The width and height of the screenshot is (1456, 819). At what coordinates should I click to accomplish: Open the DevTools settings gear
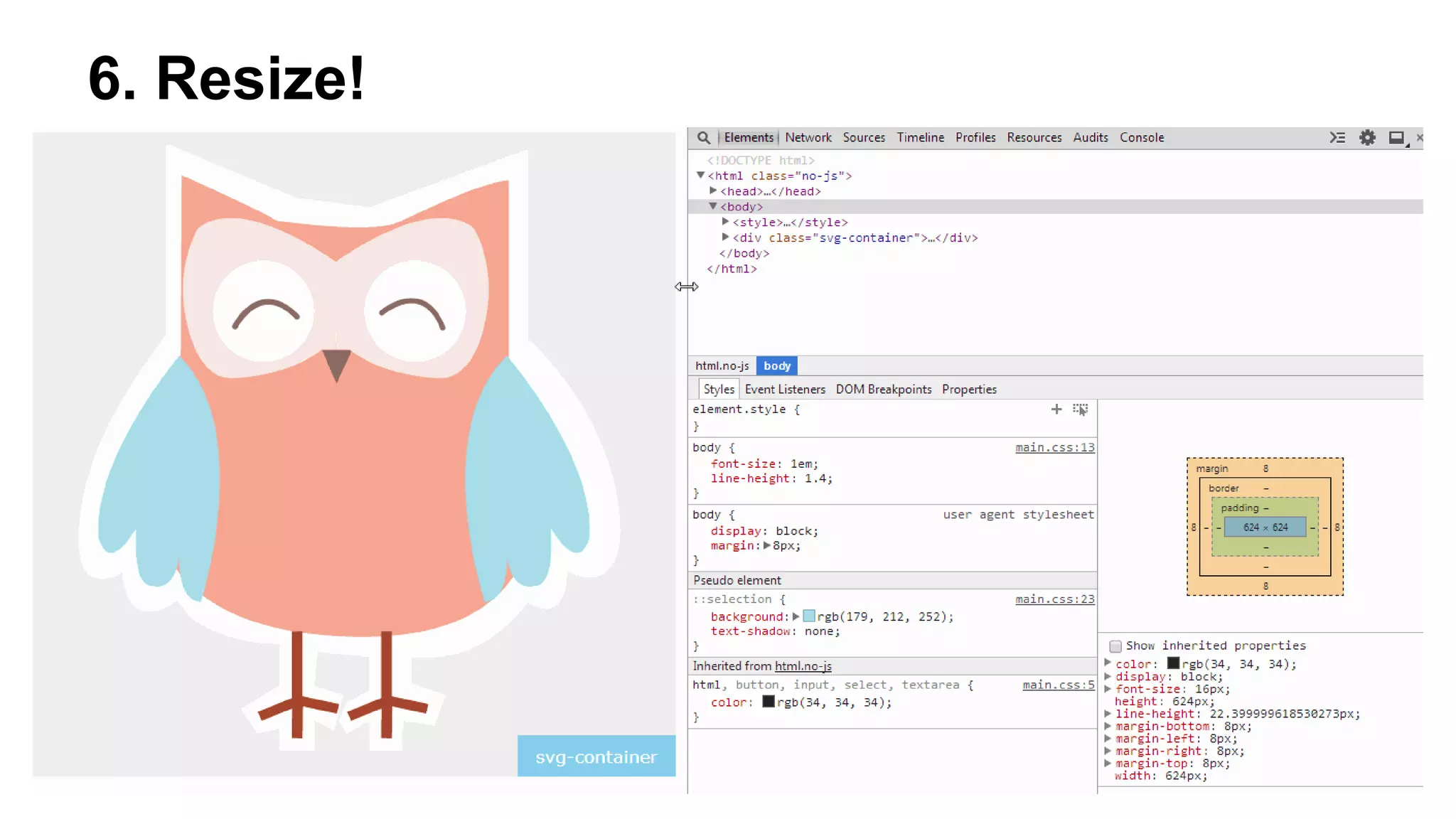pos(1367,138)
